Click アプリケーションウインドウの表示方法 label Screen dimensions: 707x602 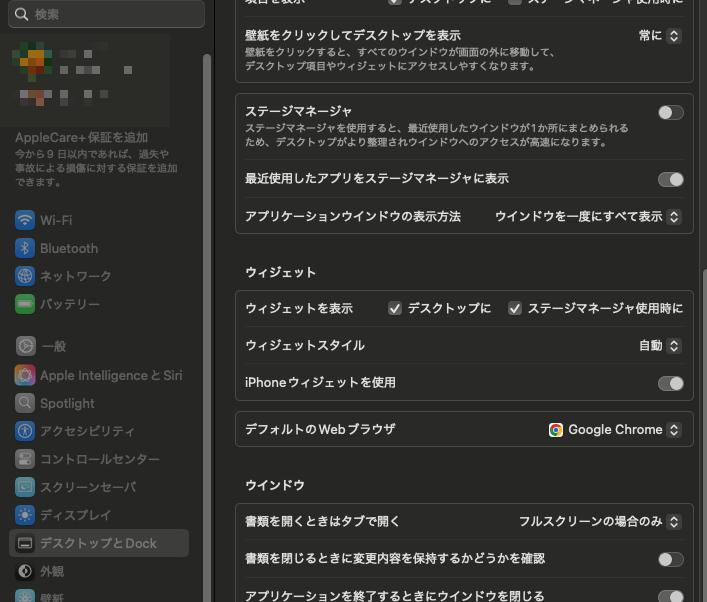tap(353, 216)
